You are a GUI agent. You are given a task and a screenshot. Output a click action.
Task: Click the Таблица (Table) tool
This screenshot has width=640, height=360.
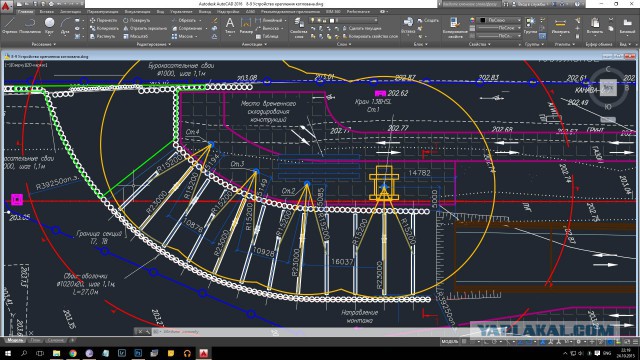click(x=267, y=36)
